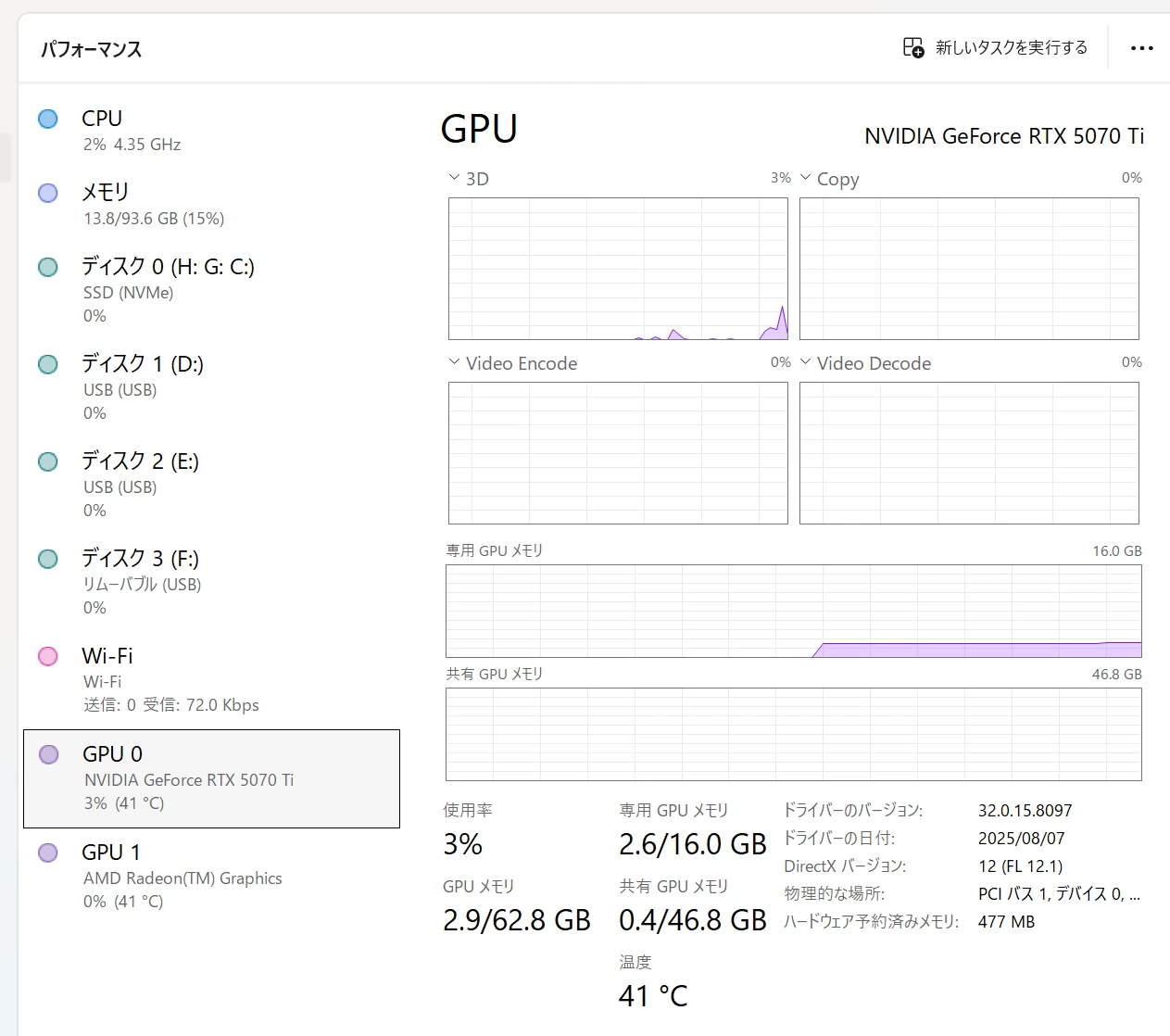Image resolution: width=1170 pixels, height=1036 pixels.
Task: Click the run new task icon
Action: 913,47
